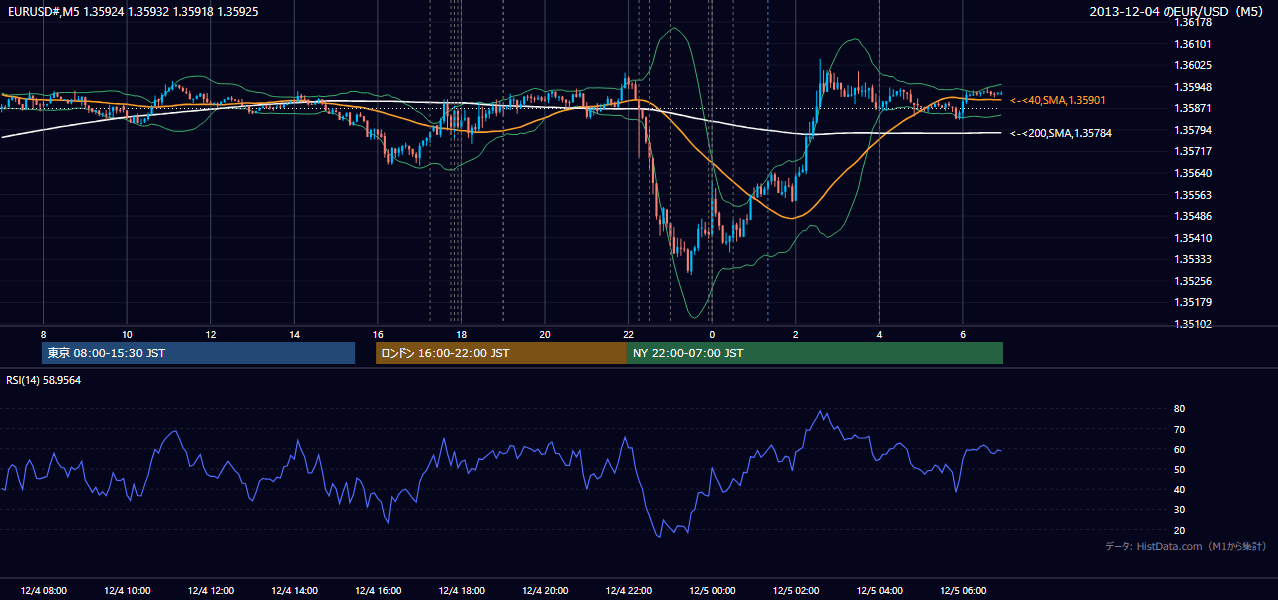Click price axis value 1.35640
Viewport: 1278px width, 600px height.
coord(1195,173)
